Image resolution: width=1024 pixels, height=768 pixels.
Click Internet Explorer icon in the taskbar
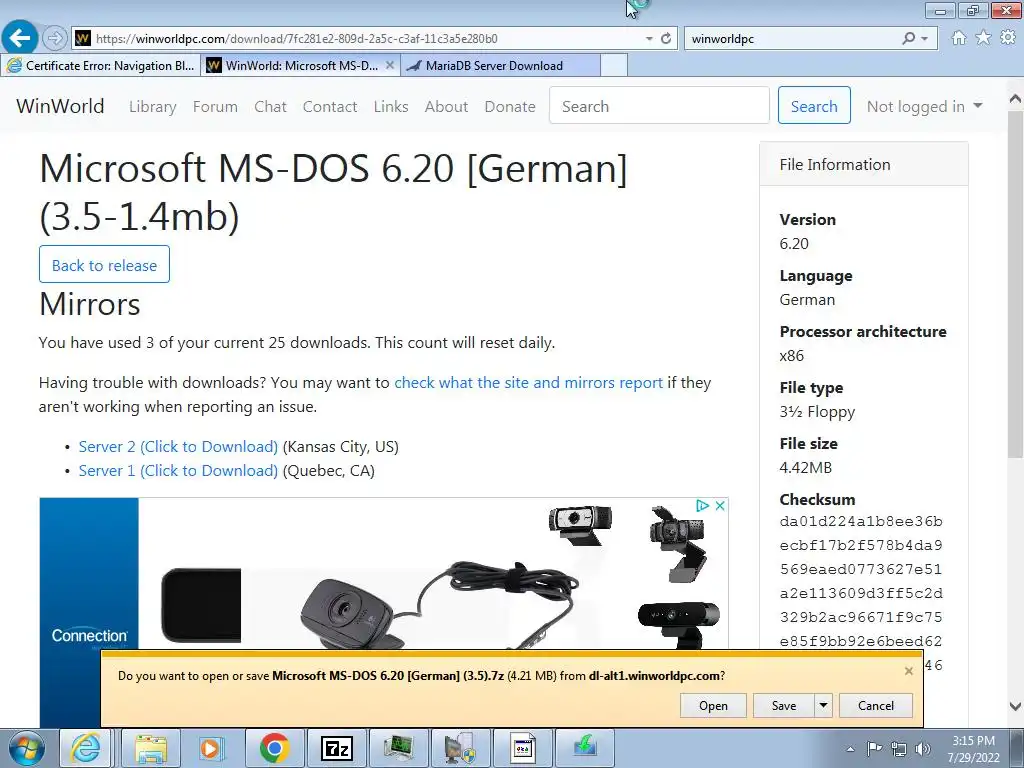[x=86, y=748]
